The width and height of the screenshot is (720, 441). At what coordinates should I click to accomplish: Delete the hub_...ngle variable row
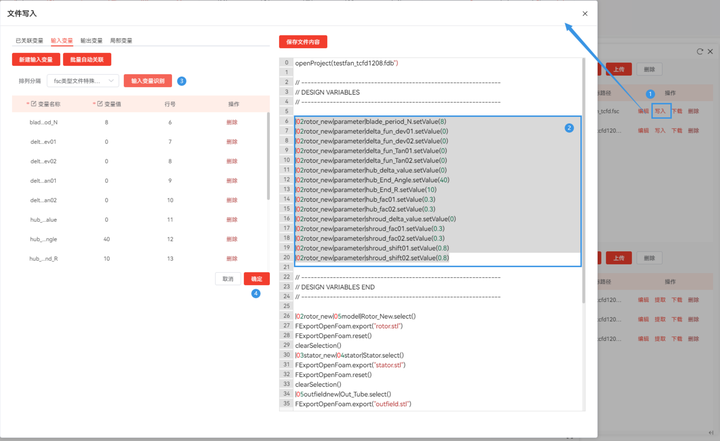(232, 239)
